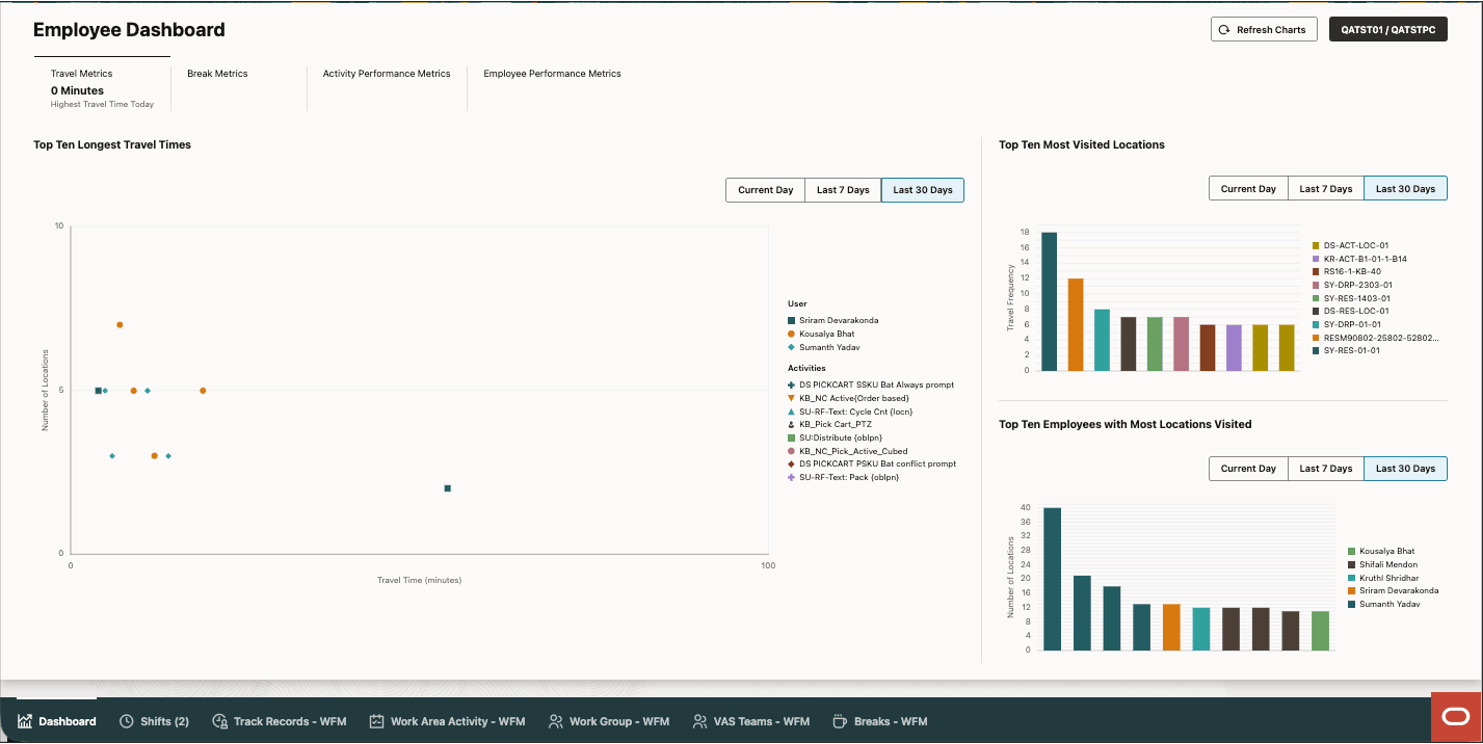The height and width of the screenshot is (744, 1483).
Task: Click the clock icon beside Shifts (2)
Action: tap(126, 721)
